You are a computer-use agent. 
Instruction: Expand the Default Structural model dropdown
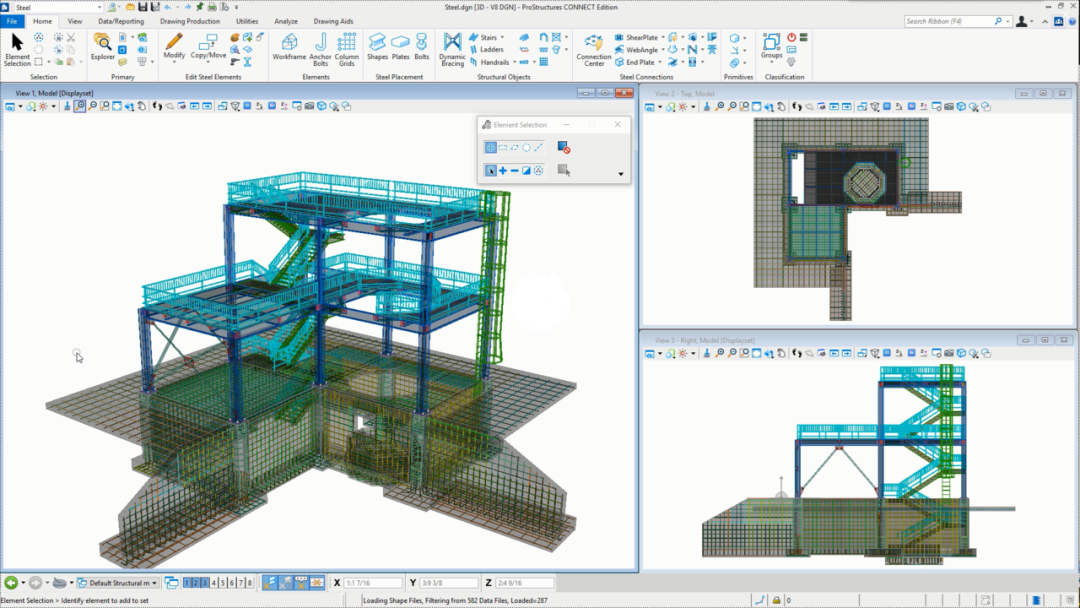[154, 583]
